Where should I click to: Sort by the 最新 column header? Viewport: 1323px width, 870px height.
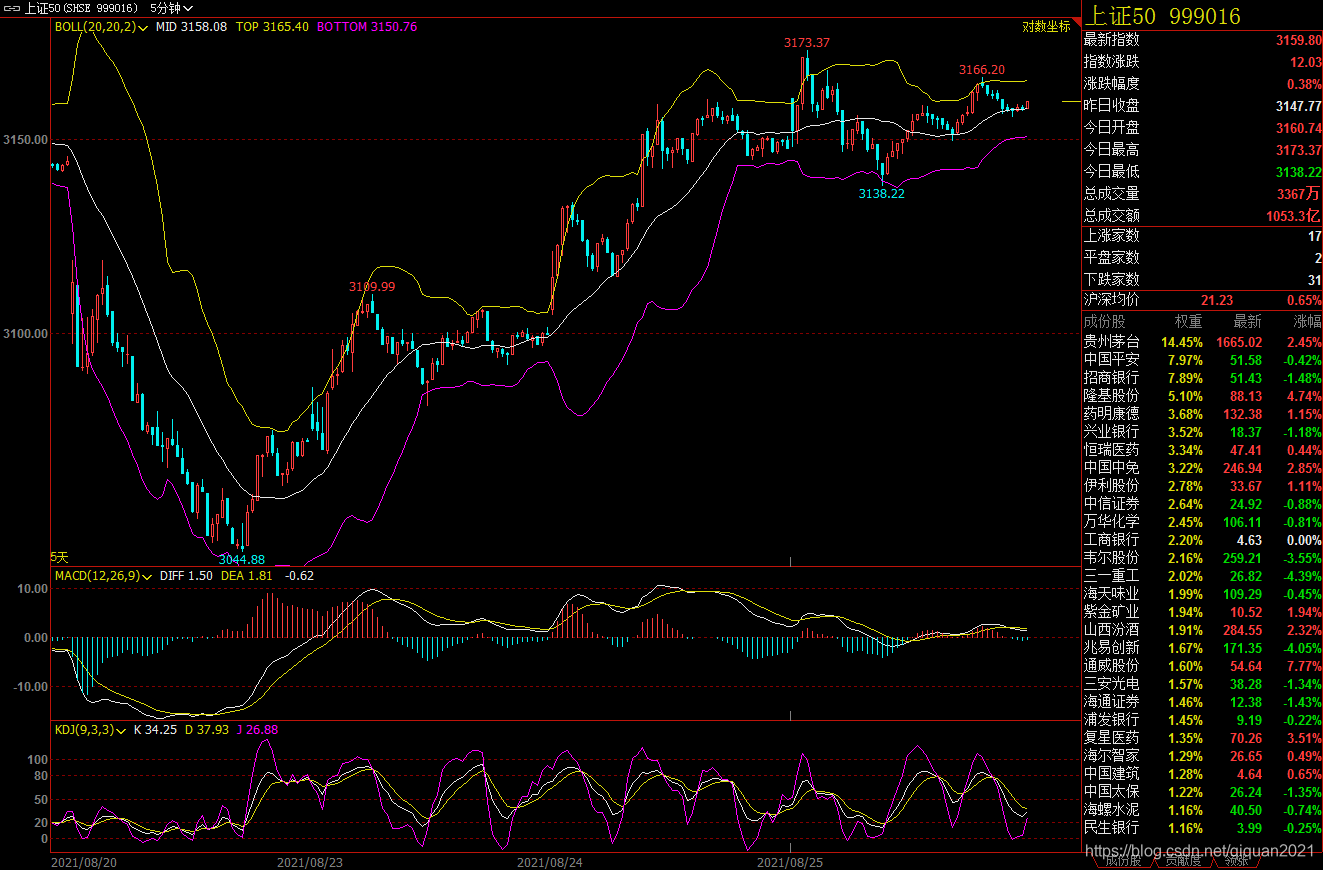click(x=1247, y=322)
